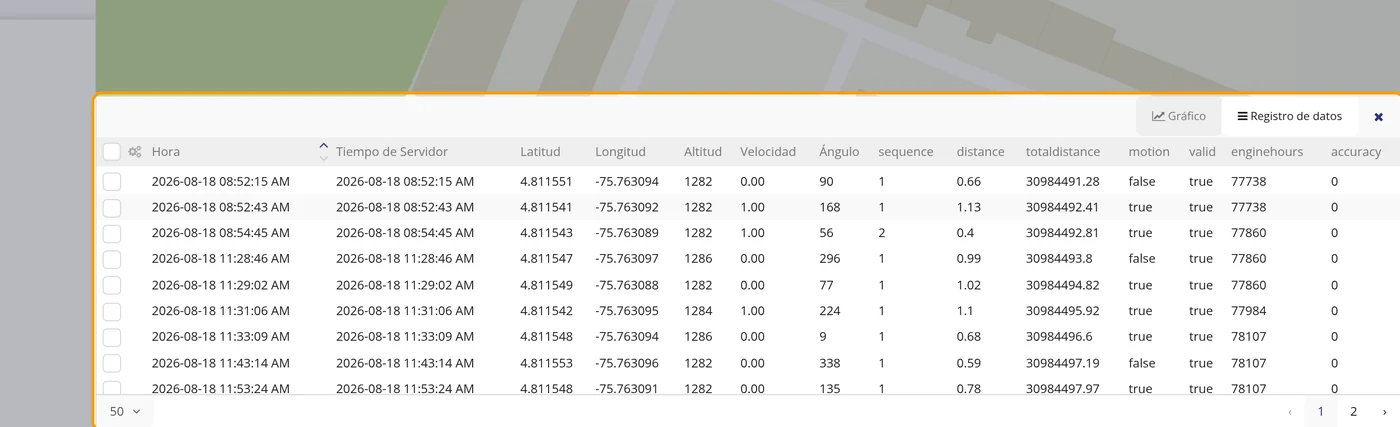Click totaldistance value 30984492.81

click(x=1063, y=233)
